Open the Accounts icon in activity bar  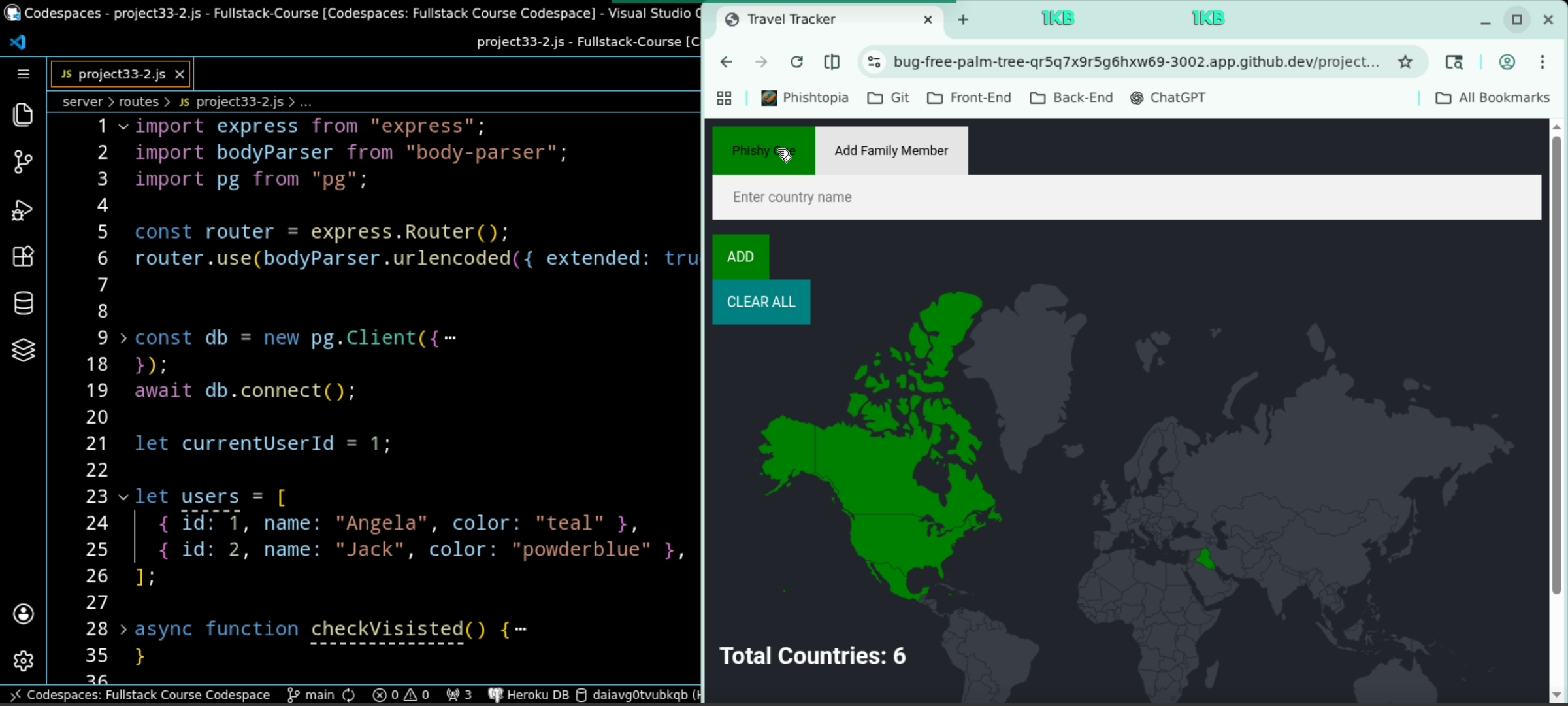tap(23, 614)
